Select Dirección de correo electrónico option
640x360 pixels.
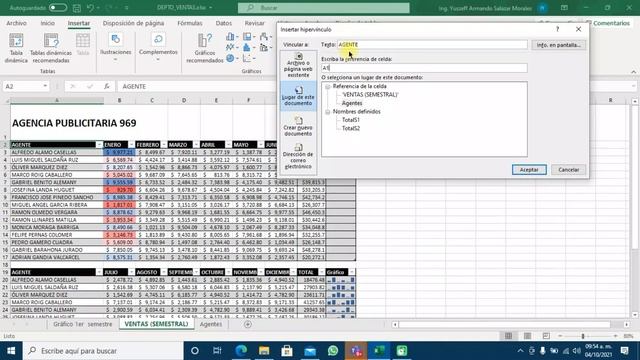(298, 156)
